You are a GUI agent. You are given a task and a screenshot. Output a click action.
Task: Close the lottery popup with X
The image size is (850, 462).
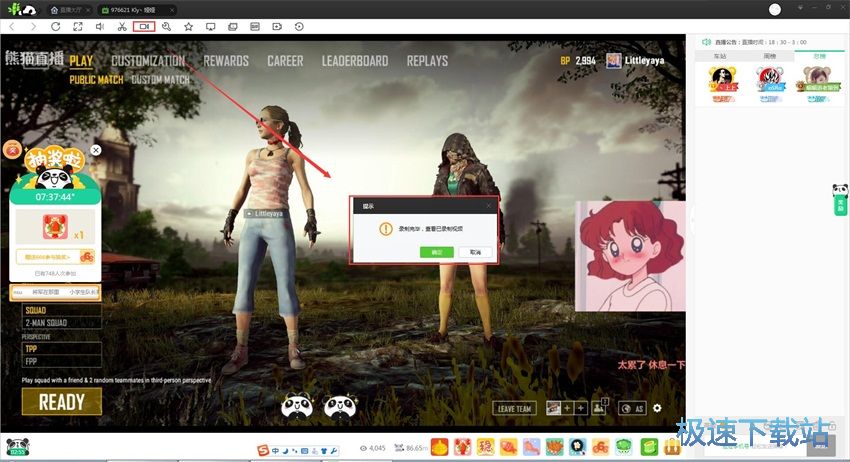tap(96, 150)
